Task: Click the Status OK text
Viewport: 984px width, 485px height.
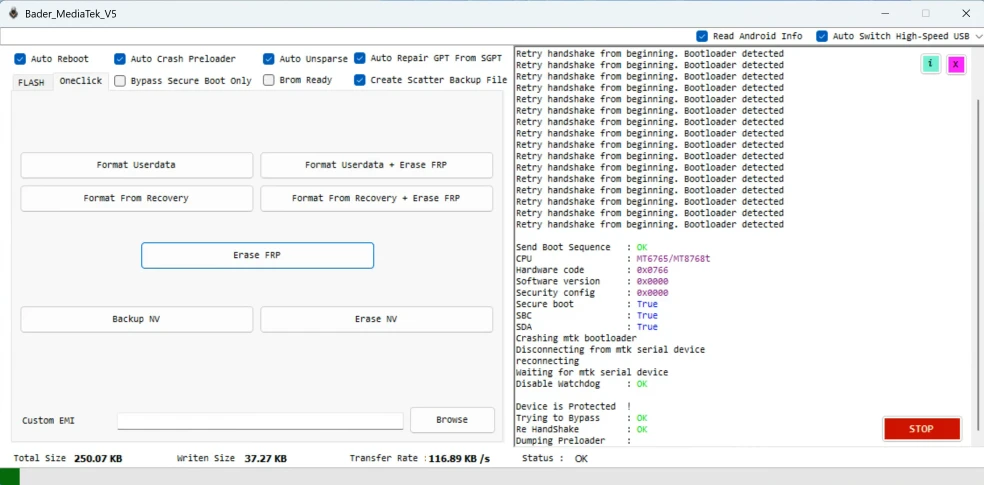Action: (581, 459)
